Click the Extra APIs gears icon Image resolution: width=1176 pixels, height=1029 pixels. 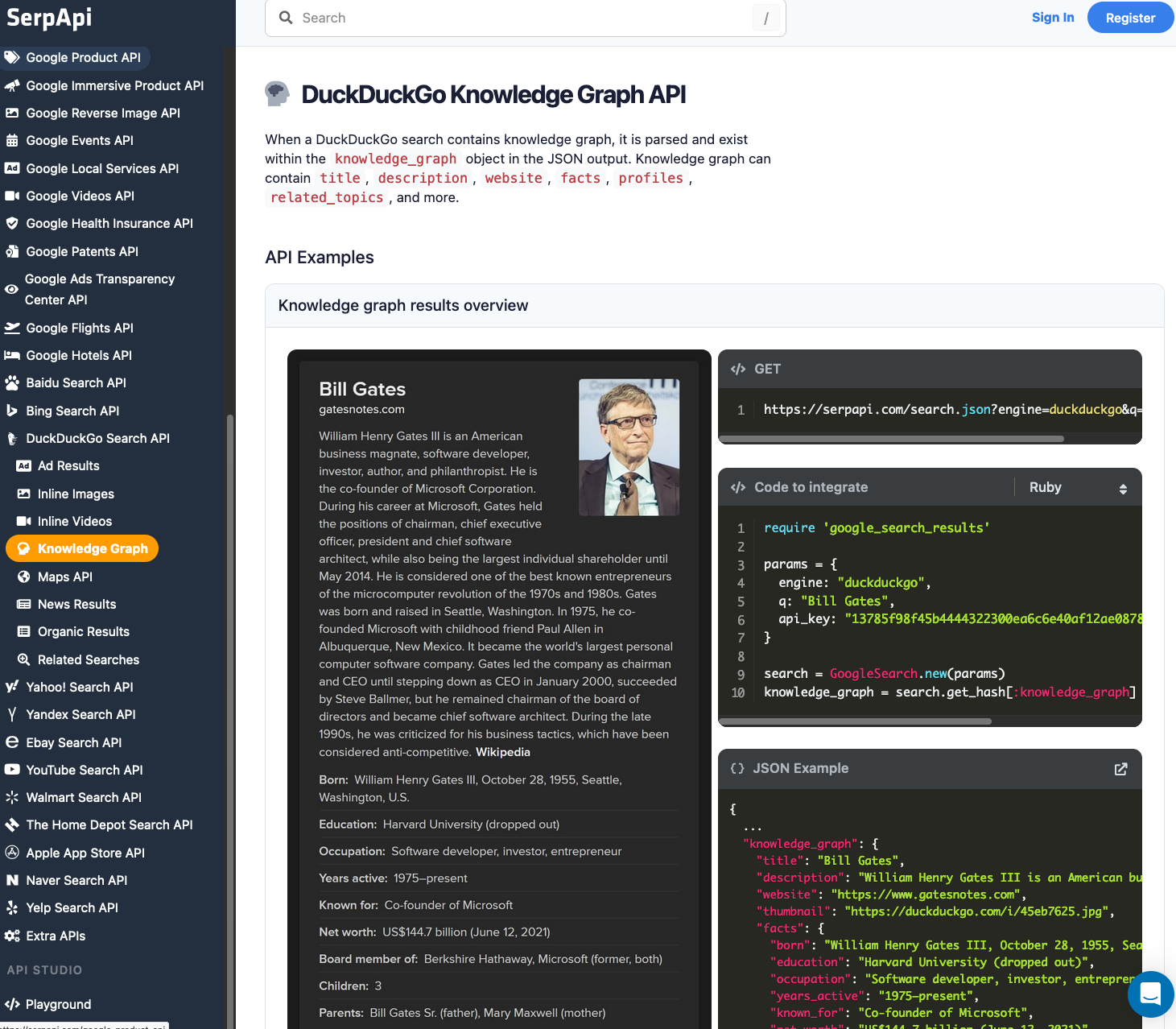12,936
